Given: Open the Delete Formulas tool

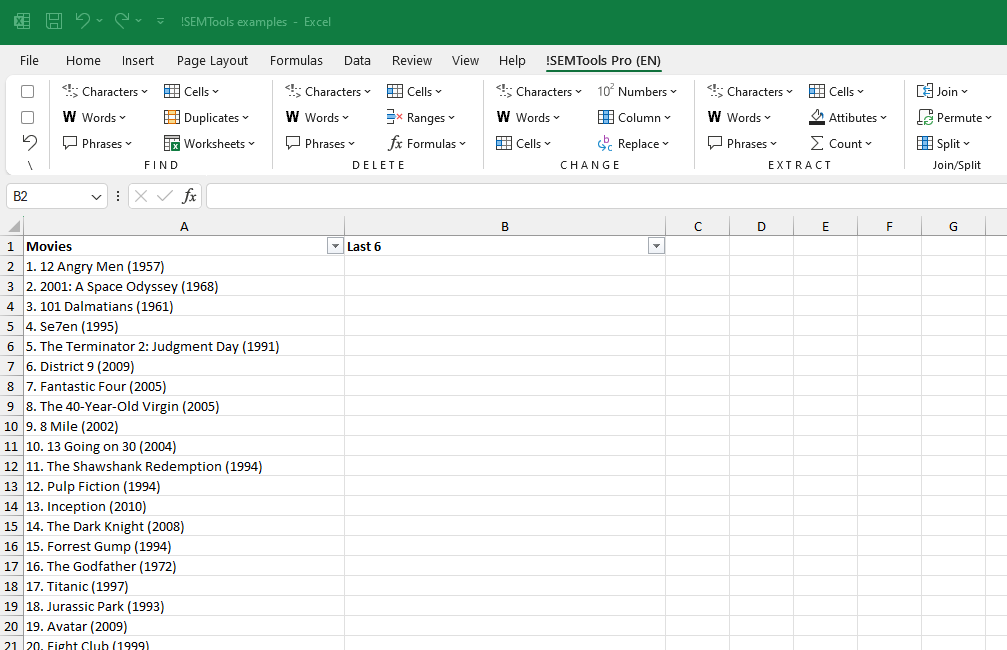Looking at the screenshot, I should coord(428,143).
